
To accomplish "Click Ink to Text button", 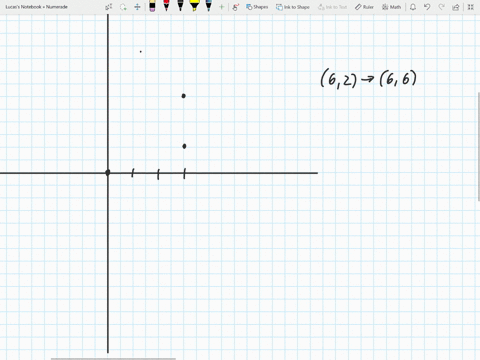I will click(x=332, y=7).
